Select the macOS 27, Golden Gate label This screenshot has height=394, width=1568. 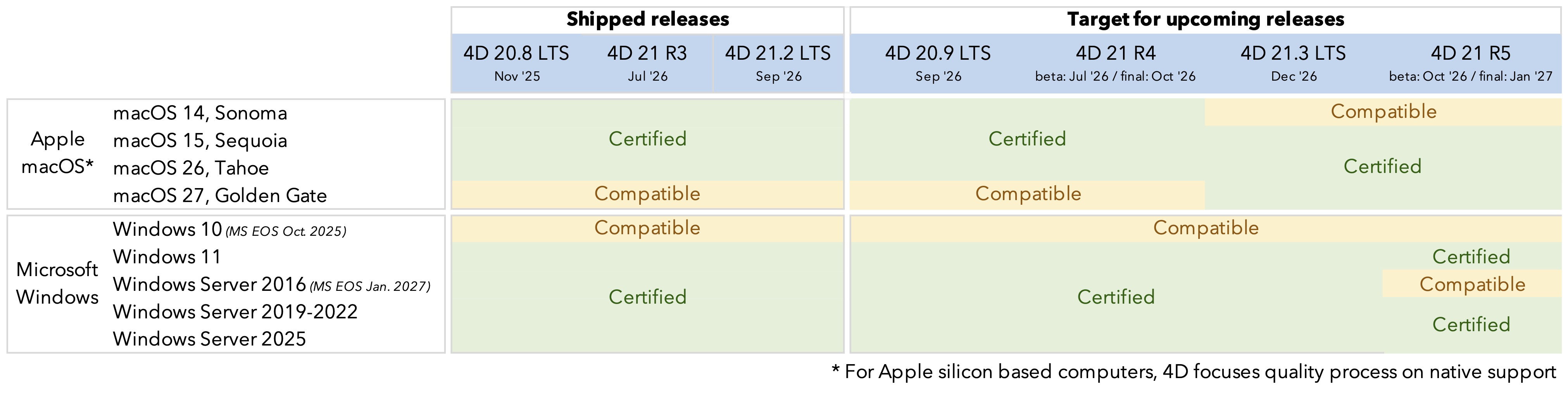pyautogui.click(x=220, y=195)
